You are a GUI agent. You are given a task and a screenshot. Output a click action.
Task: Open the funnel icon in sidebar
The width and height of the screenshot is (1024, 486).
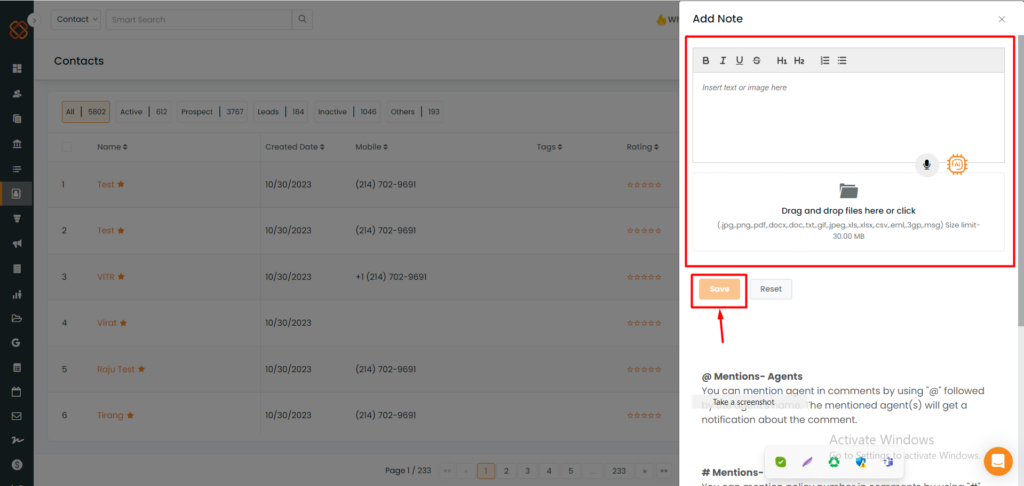pyautogui.click(x=17, y=218)
